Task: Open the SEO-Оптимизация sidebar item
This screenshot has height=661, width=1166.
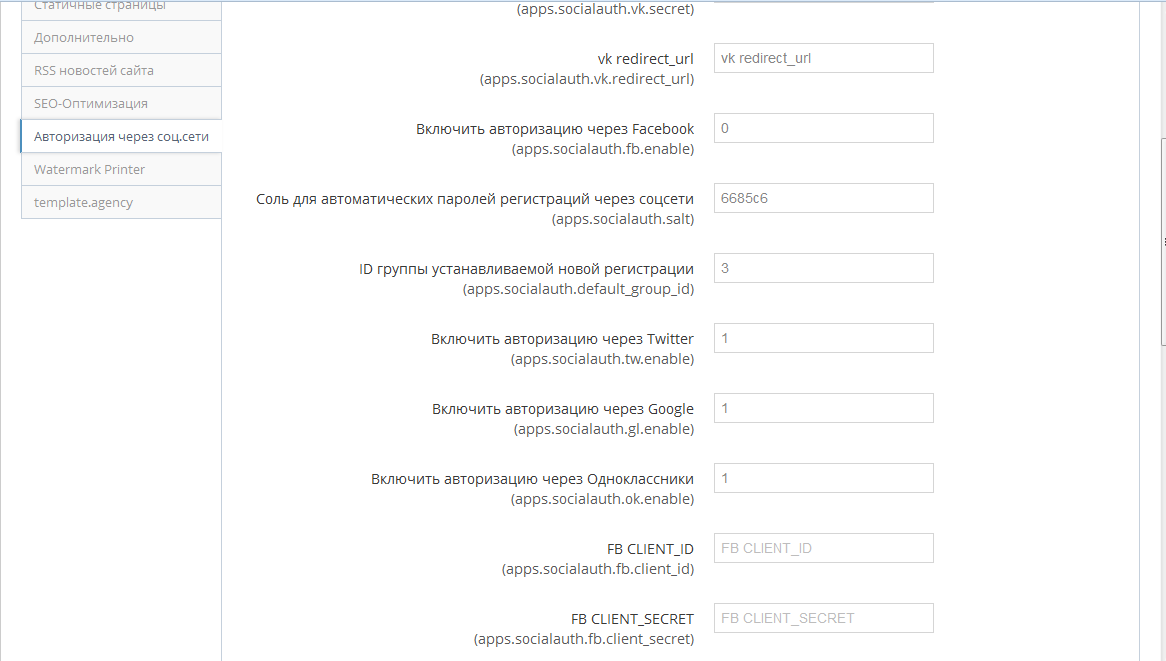Action: pos(91,104)
